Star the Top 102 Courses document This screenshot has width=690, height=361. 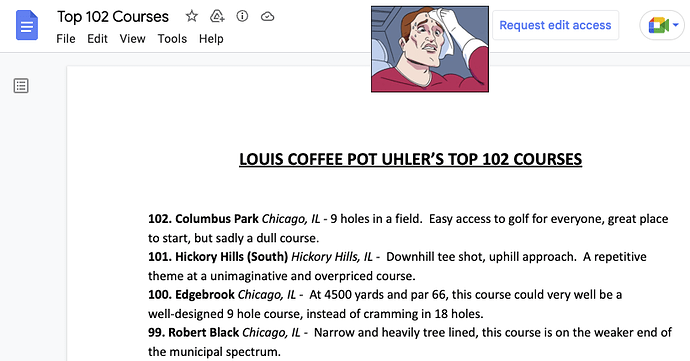pyautogui.click(x=191, y=16)
